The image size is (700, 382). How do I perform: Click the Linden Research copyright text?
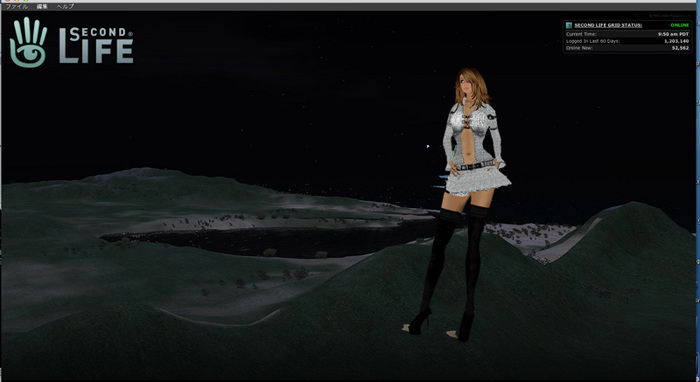[670, 16]
